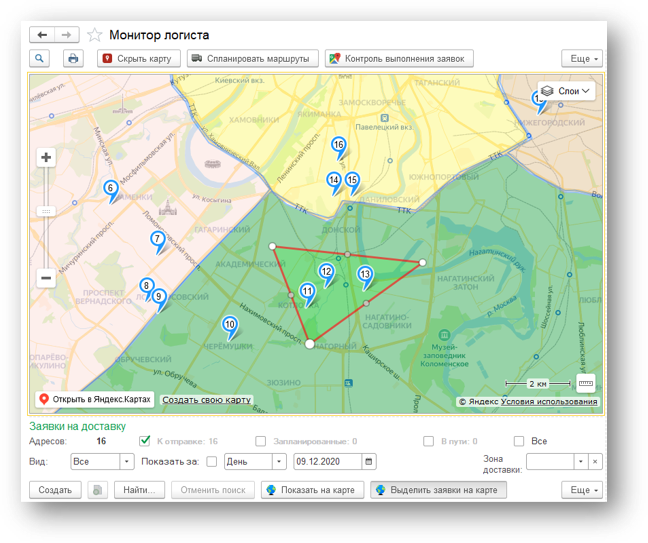Image resolution: width=648 pixels, height=543 pixels.
Task: Open the top Еще menu
Action: tap(582, 58)
